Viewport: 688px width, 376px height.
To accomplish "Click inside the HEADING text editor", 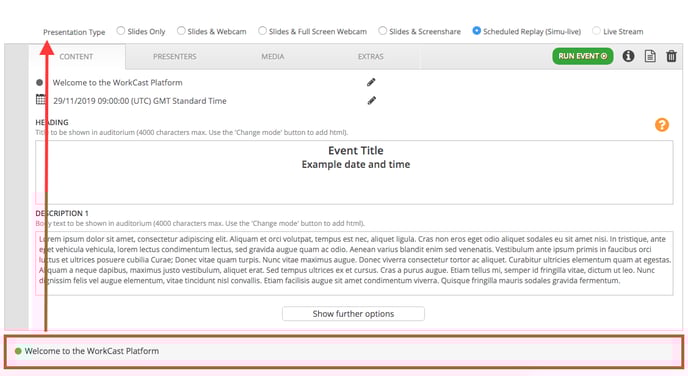I will [354, 172].
